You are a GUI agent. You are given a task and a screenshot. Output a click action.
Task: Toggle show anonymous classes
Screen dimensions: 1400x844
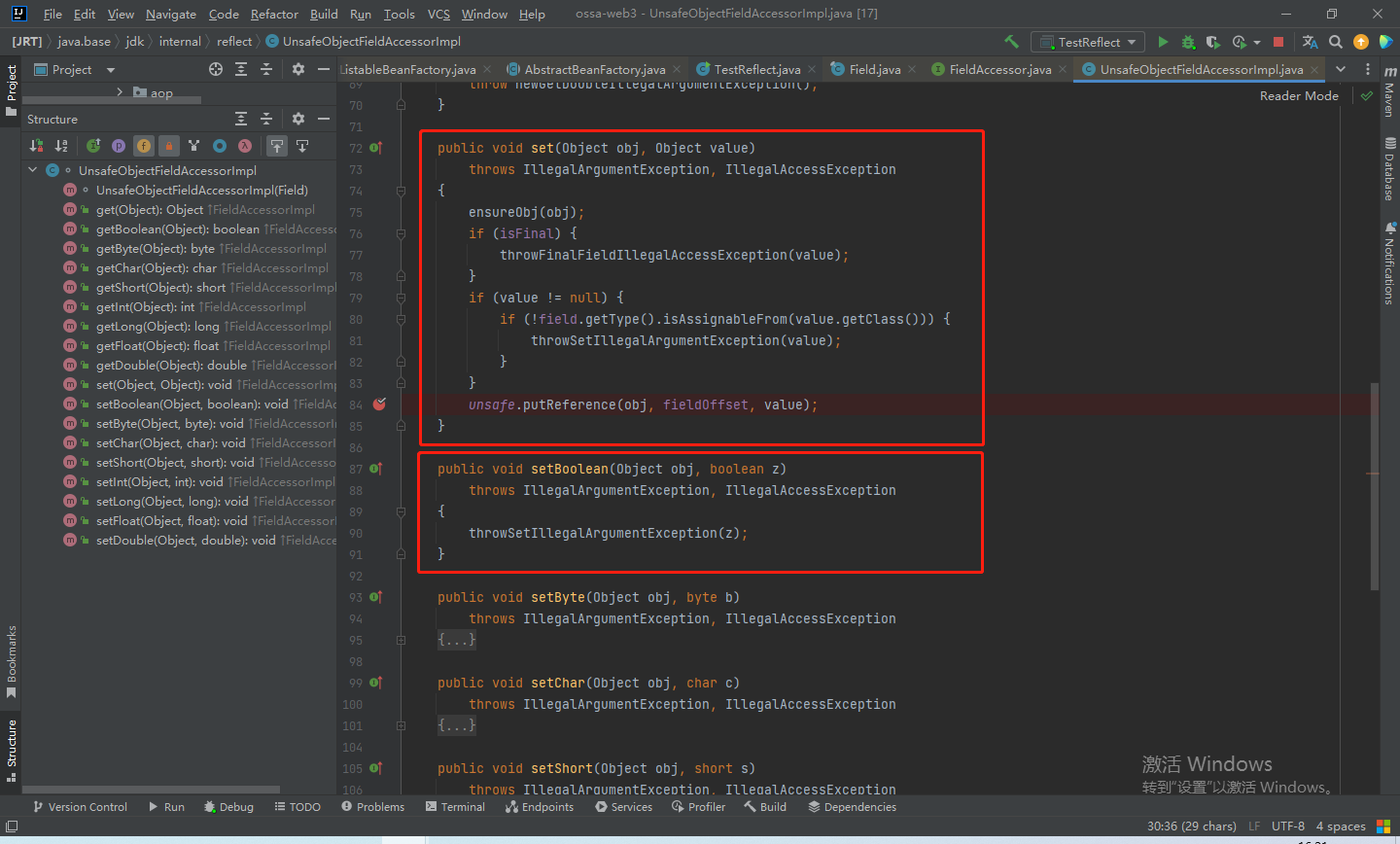(x=220, y=146)
